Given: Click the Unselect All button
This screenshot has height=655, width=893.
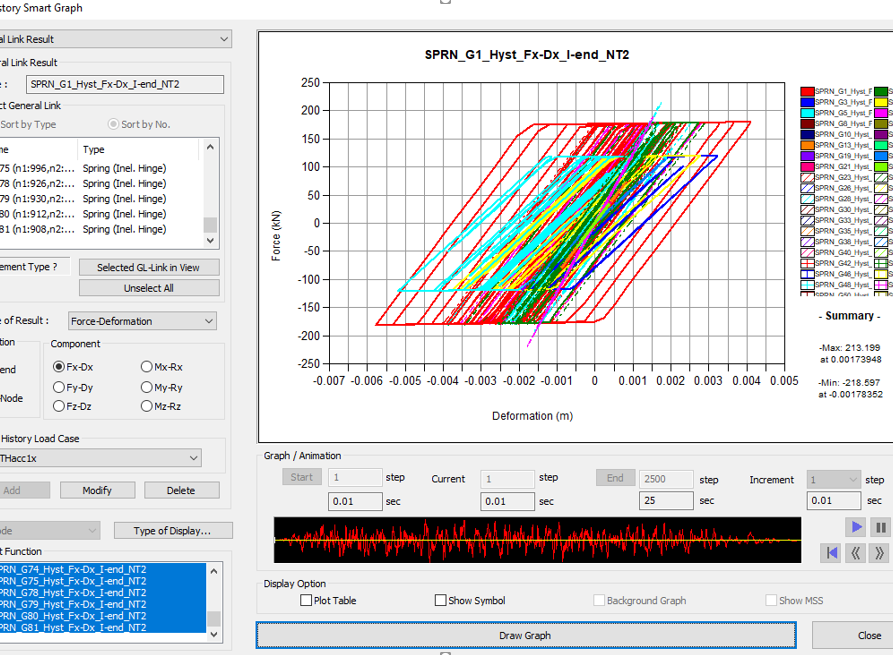Looking at the screenshot, I should tap(149, 288).
